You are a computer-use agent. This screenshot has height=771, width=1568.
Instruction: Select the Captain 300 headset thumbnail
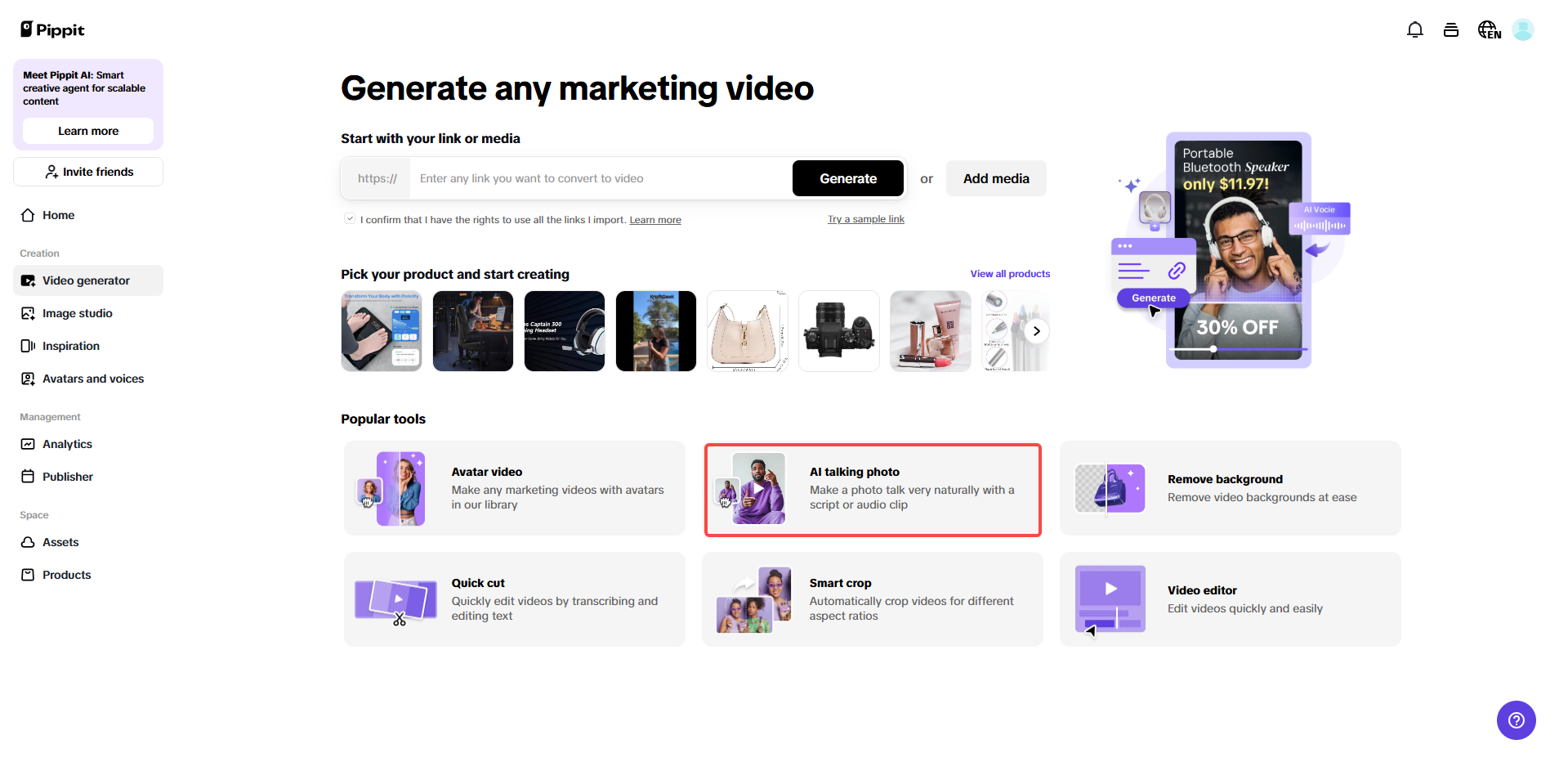coord(565,331)
